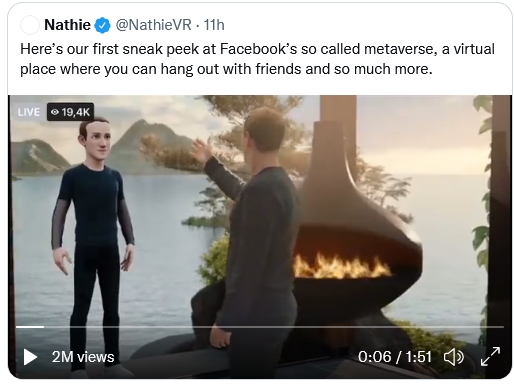Click the eye icon in the viewer counter
Viewport: 514px width, 384px height.
click(54, 112)
